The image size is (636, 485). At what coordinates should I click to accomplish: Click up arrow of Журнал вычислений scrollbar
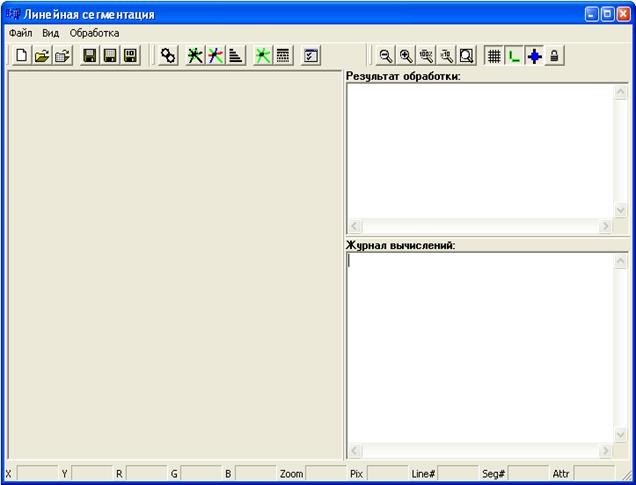pyautogui.click(x=621, y=261)
